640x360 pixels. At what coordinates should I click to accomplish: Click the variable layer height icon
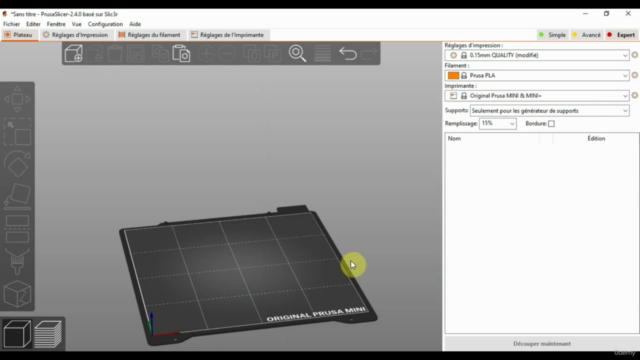pyautogui.click(x=322, y=53)
